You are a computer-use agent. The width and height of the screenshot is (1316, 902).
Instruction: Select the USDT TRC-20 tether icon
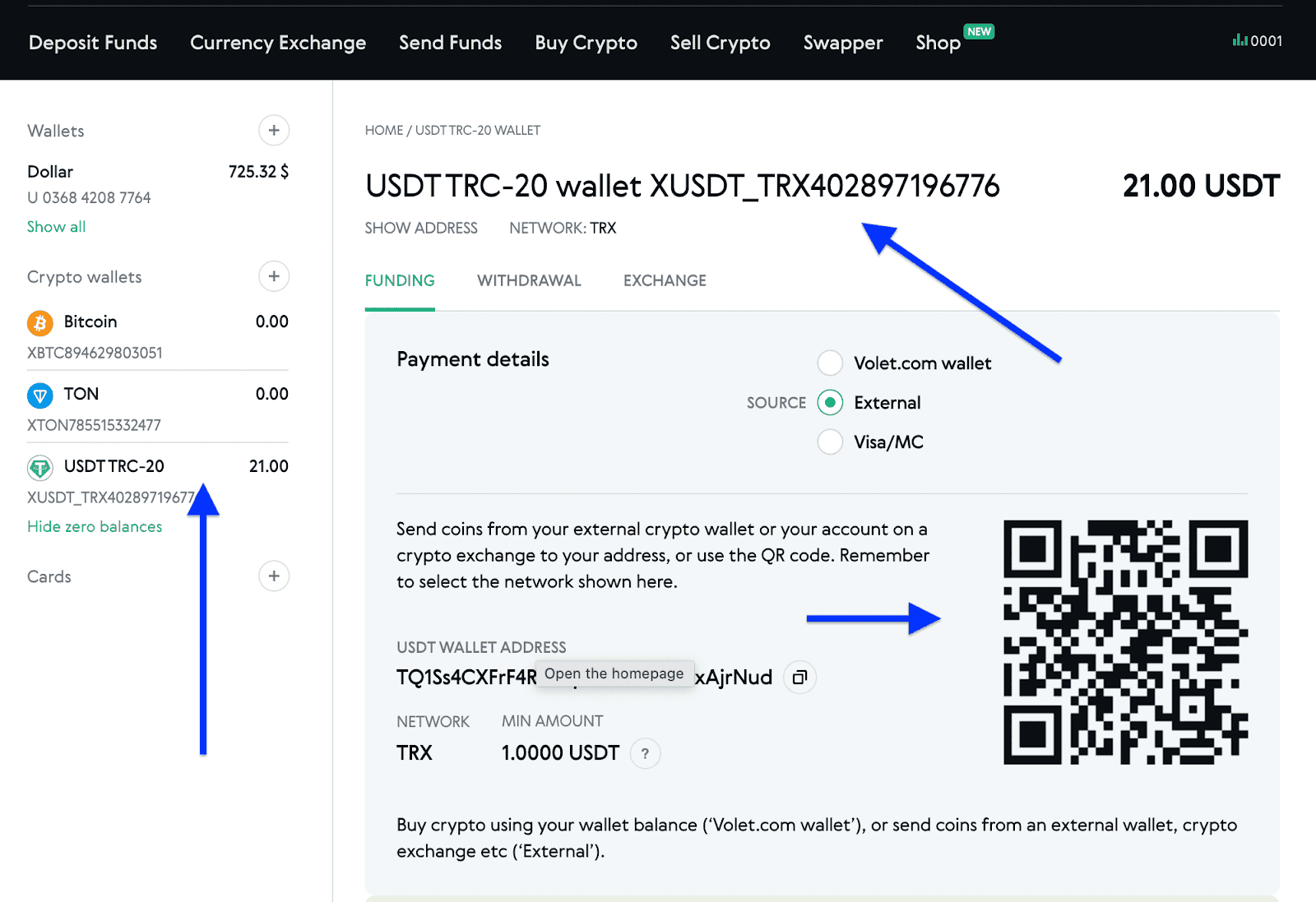point(39,467)
